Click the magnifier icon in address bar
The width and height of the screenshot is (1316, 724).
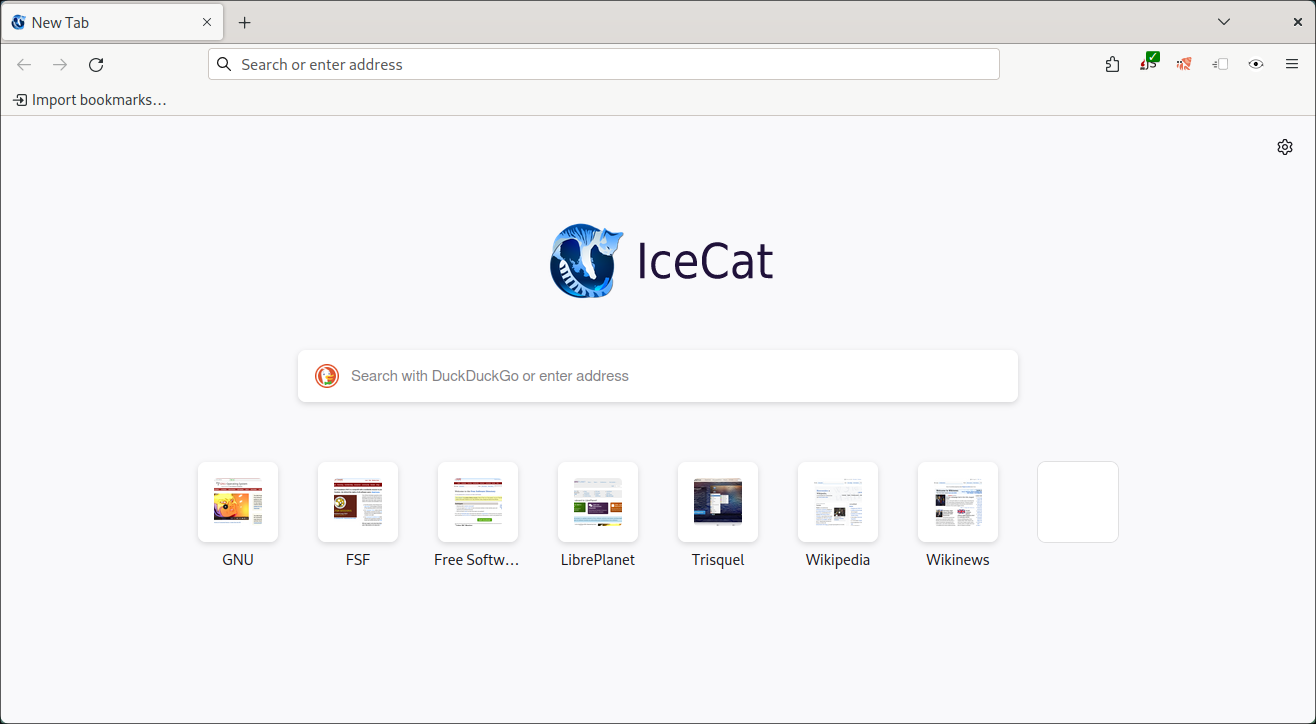tap(225, 64)
